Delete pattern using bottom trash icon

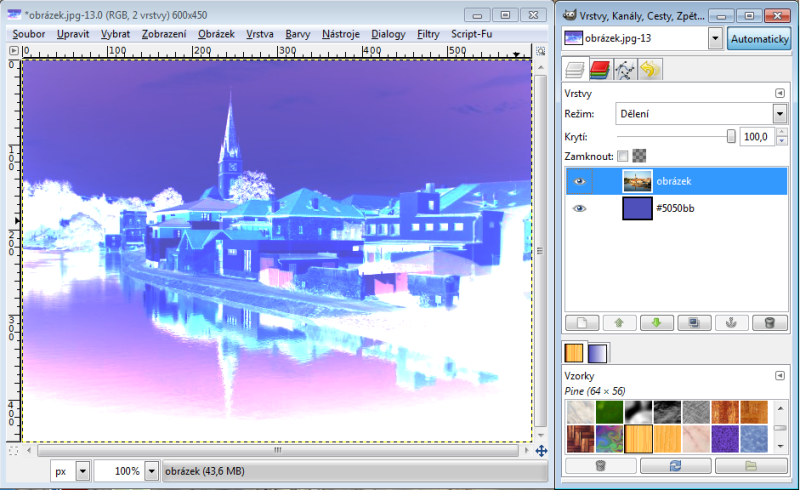pos(601,466)
